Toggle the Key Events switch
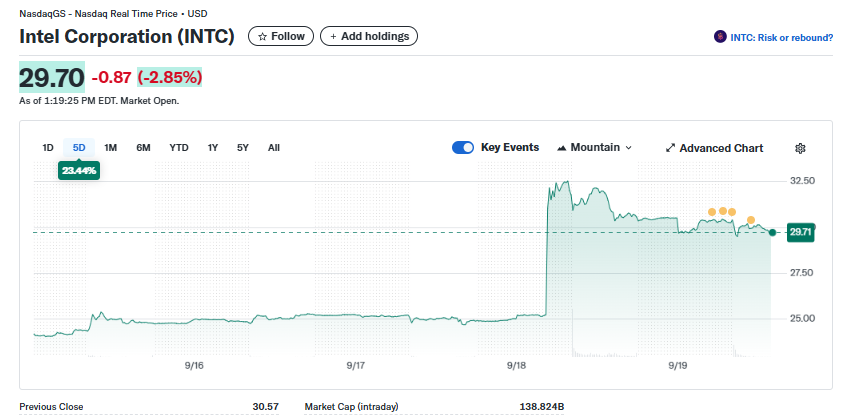This screenshot has height=418, width=846. 463,148
